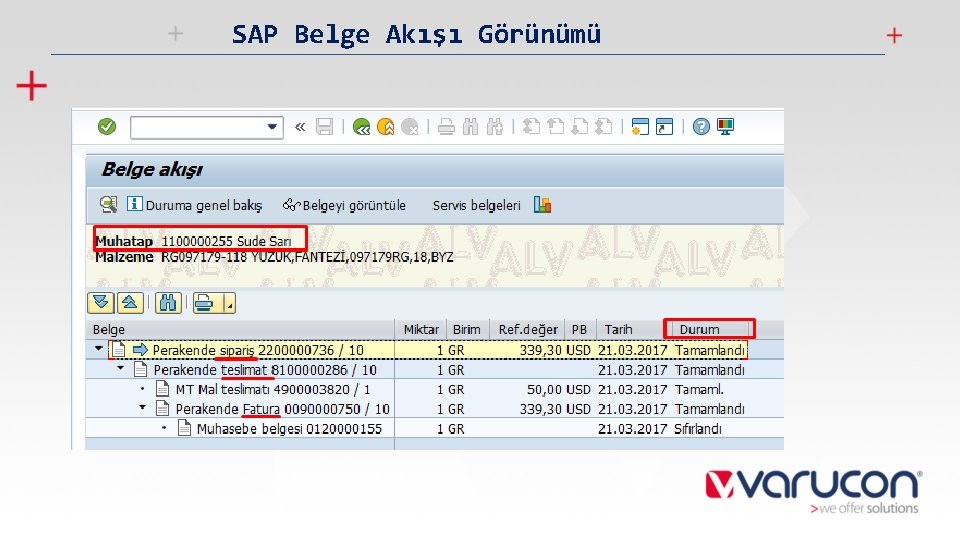Click the Generate Shortcut icon
960x540 pixels.
(664, 127)
